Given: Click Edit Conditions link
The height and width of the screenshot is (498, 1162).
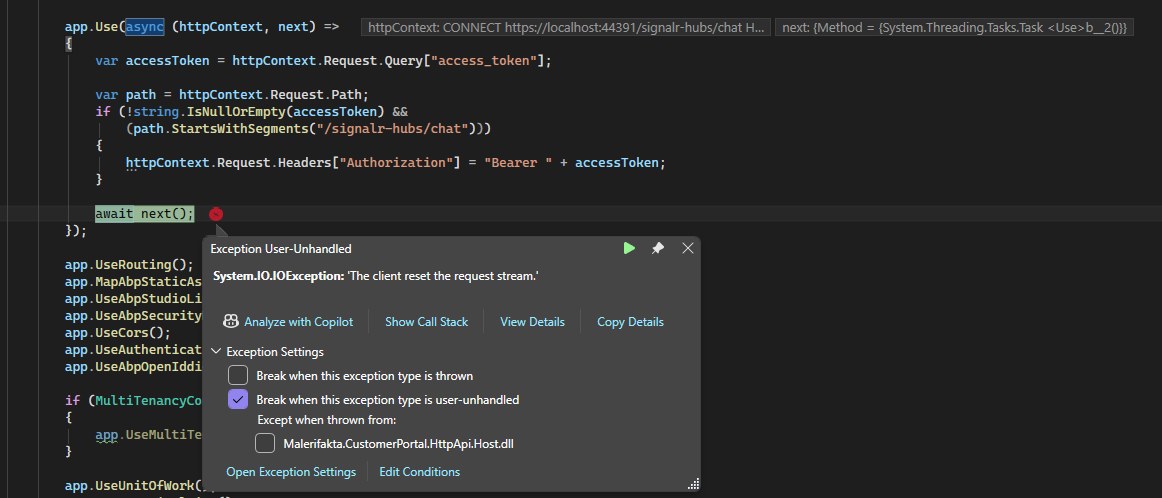Looking at the screenshot, I should 419,472.
